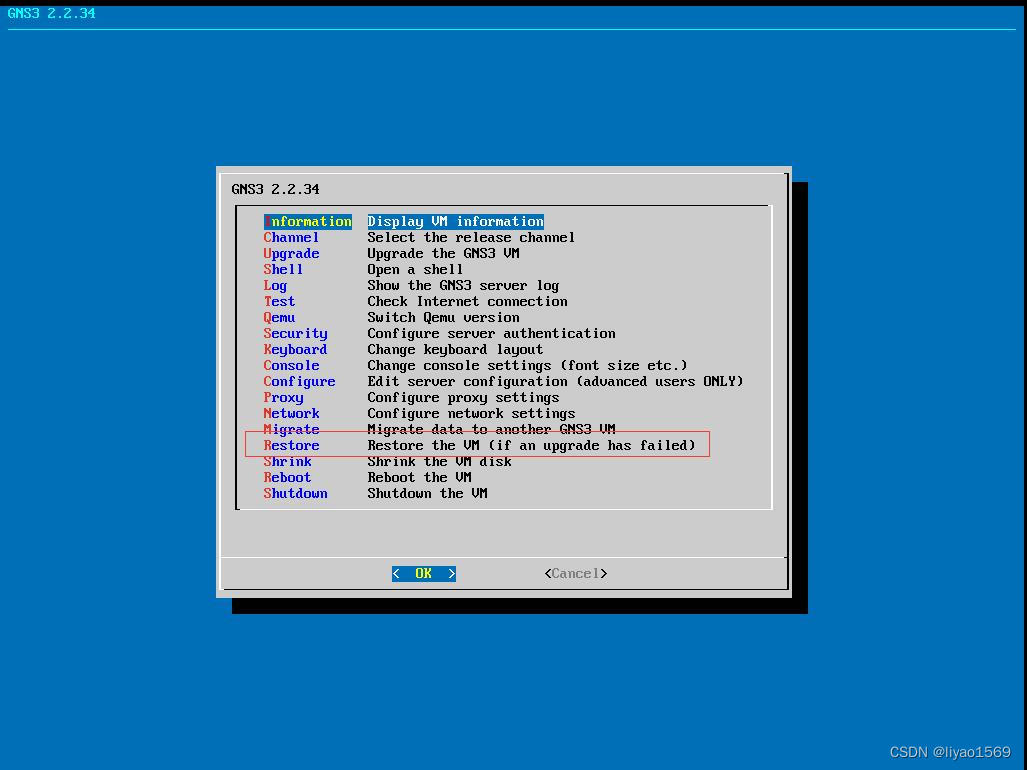Open the Security menu entry

[x=295, y=334]
